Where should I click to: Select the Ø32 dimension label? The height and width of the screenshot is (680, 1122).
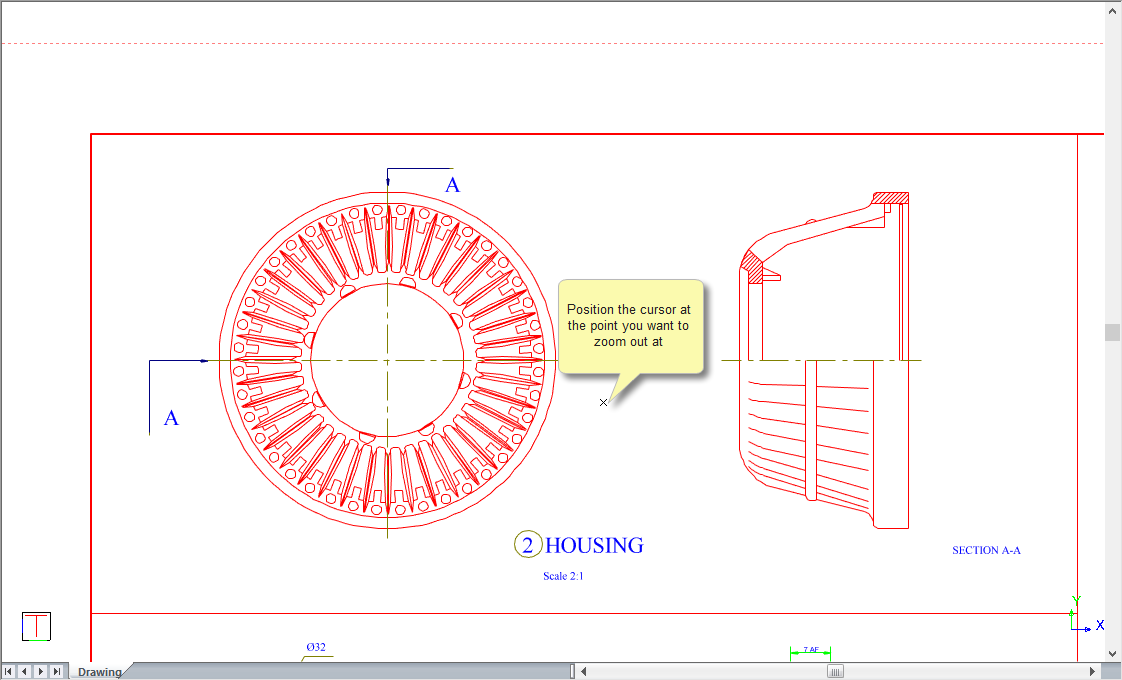coord(316,648)
